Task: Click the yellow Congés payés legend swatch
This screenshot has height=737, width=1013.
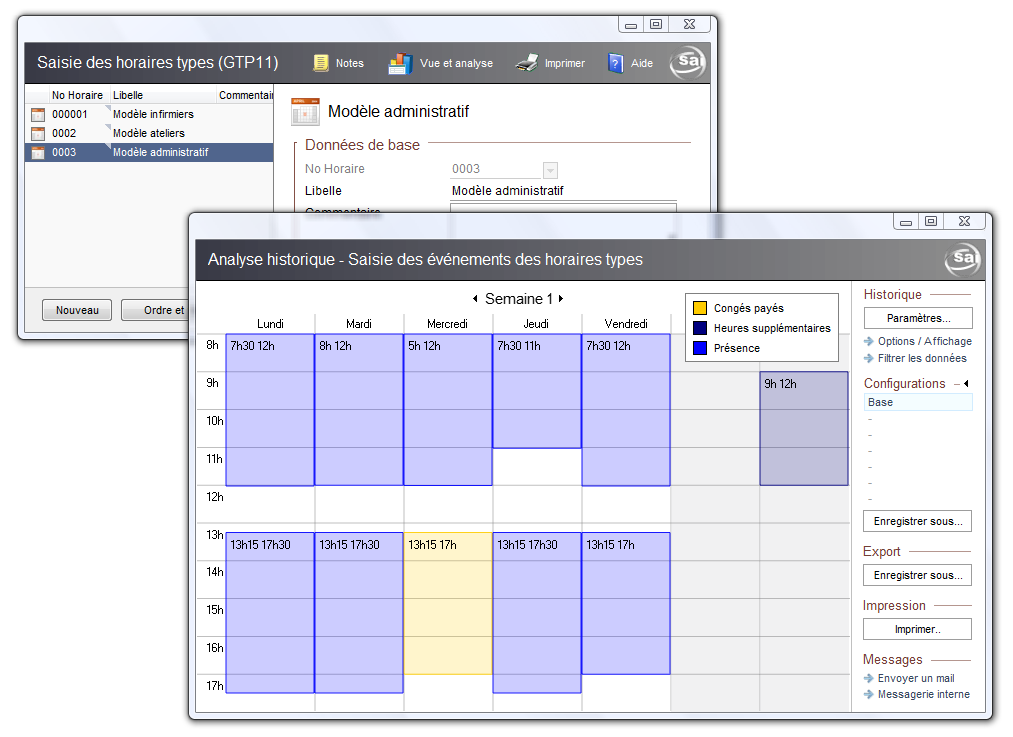Action: (x=700, y=309)
